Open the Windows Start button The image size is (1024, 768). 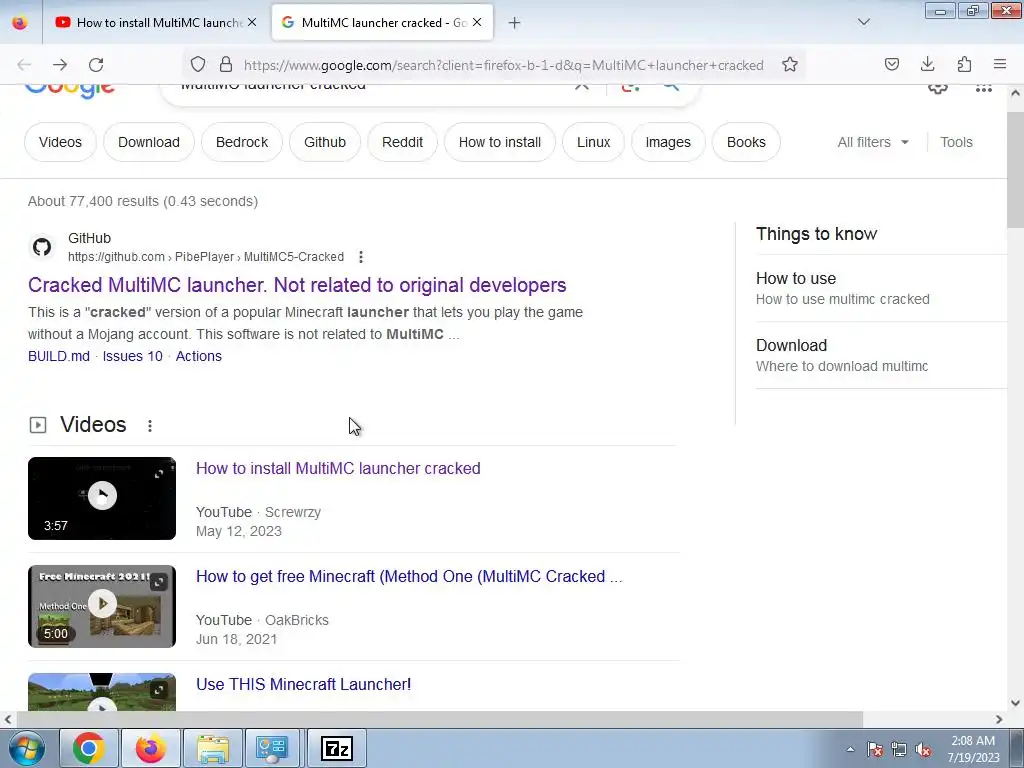click(25, 748)
